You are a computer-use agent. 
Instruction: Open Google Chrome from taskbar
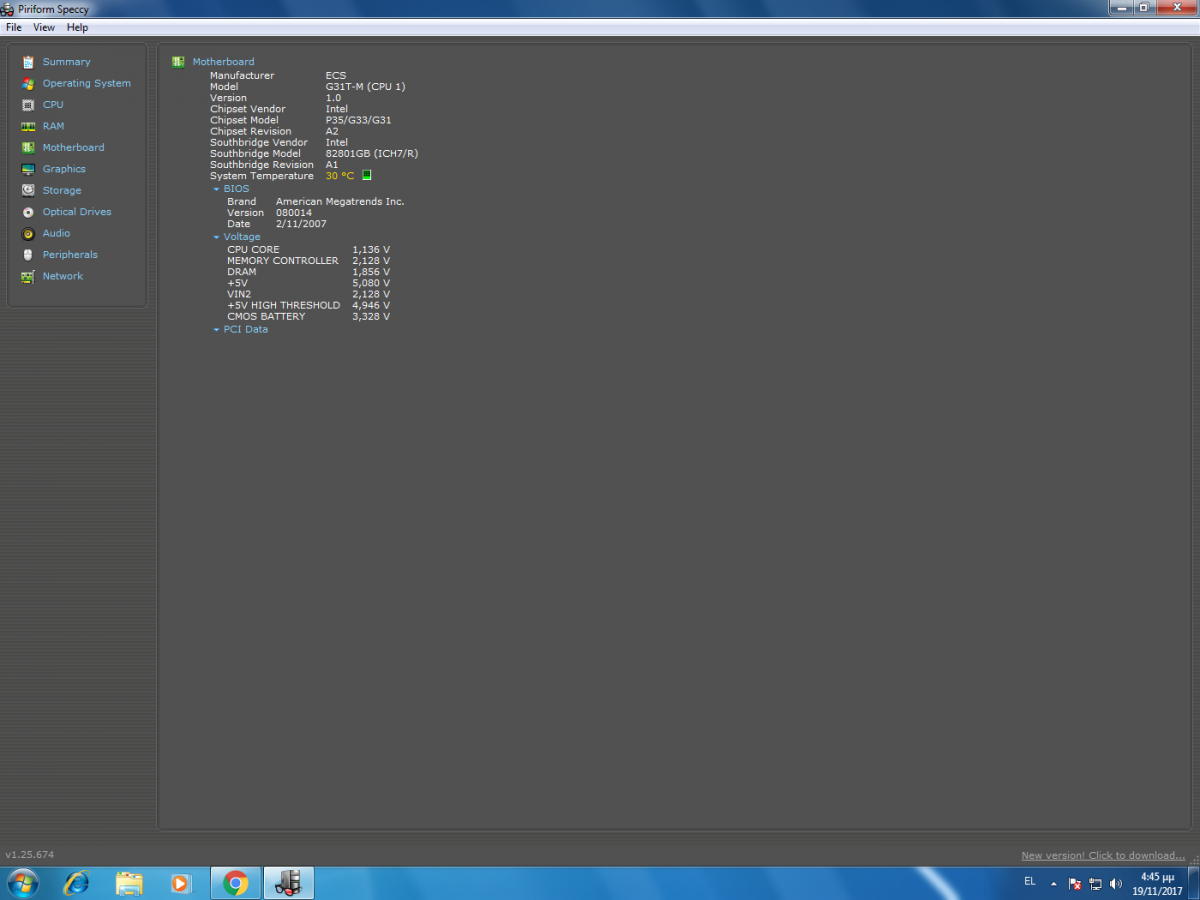coord(236,883)
